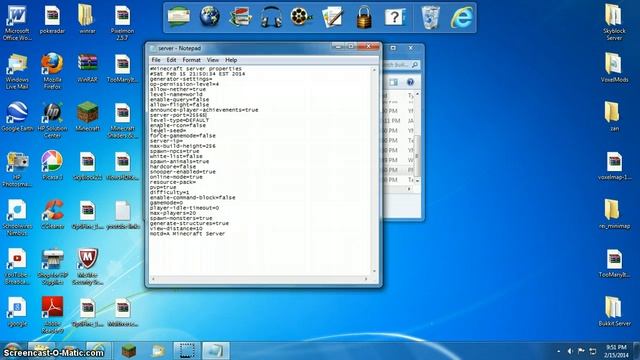Click the film reel icon in the dock

301,17
